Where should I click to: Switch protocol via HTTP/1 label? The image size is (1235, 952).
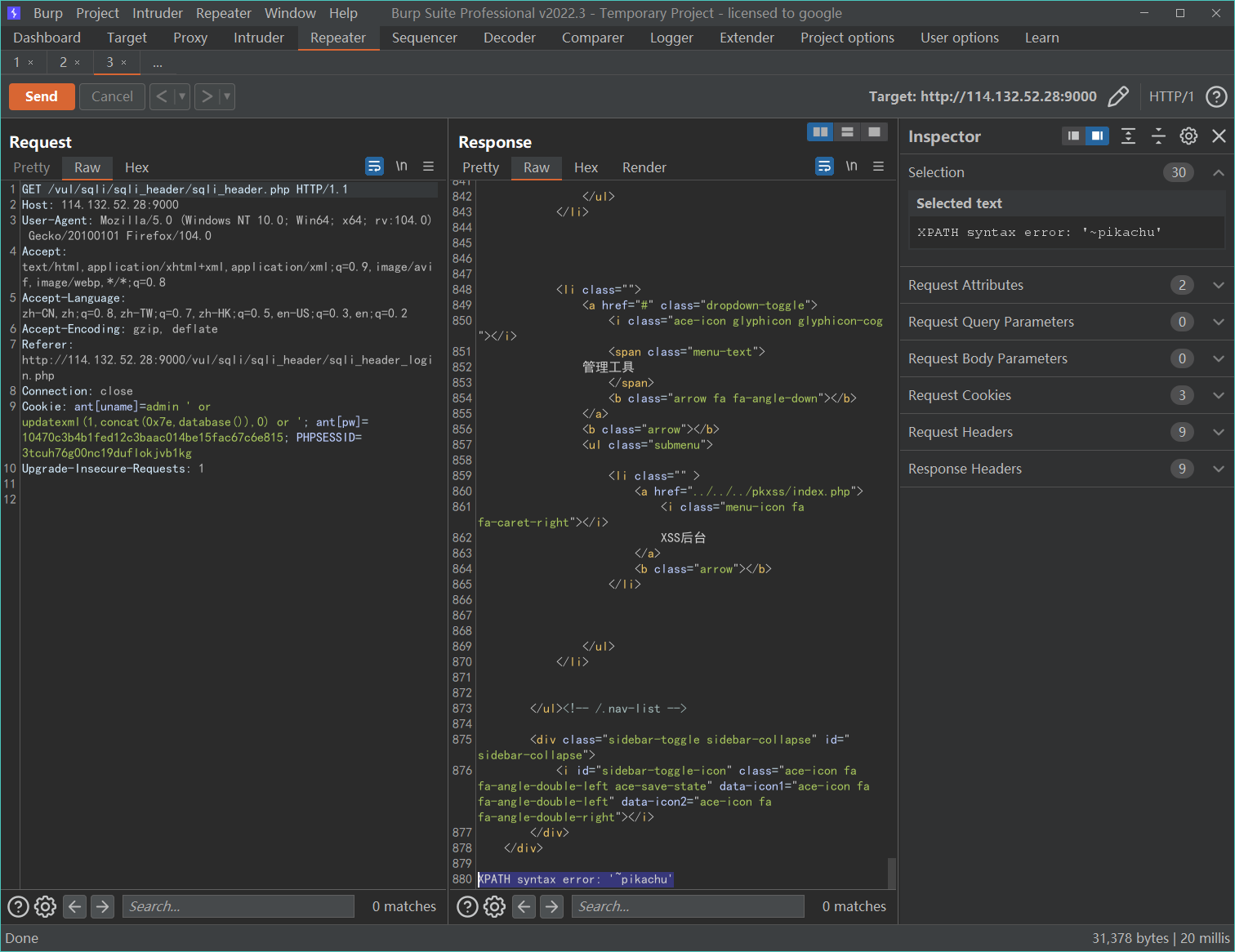(x=1171, y=96)
